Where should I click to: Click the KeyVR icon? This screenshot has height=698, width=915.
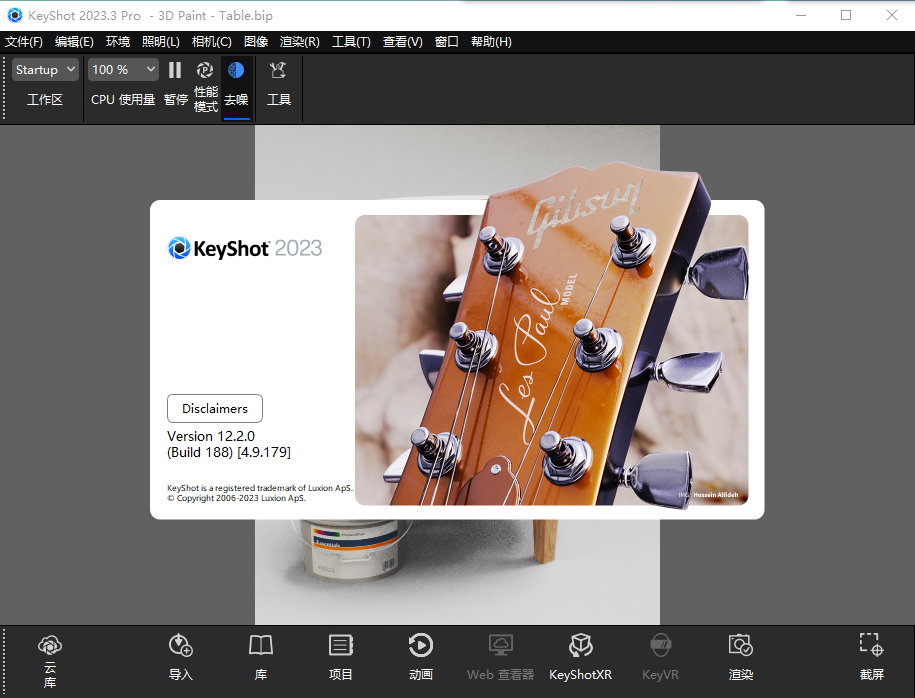[x=661, y=645]
